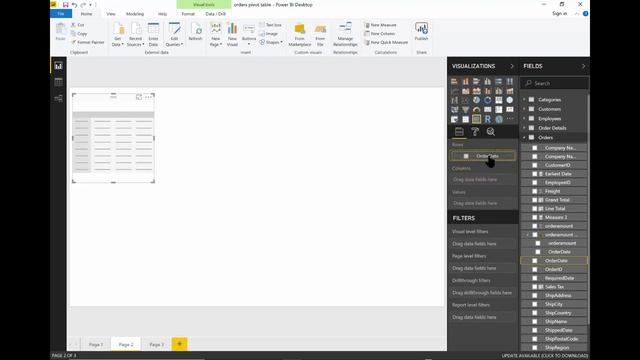Viewport: 640px width, 360px height.
Task: Switch to the View ribbon tab
Action: pos(111,14)
